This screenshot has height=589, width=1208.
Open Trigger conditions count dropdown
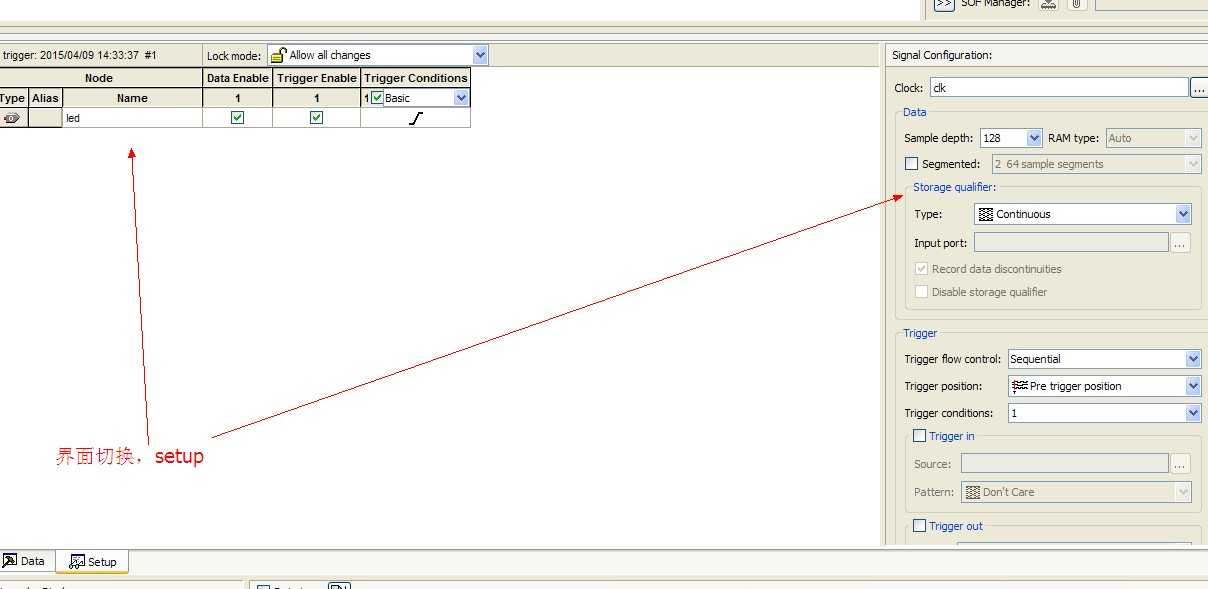(1193, 413)
